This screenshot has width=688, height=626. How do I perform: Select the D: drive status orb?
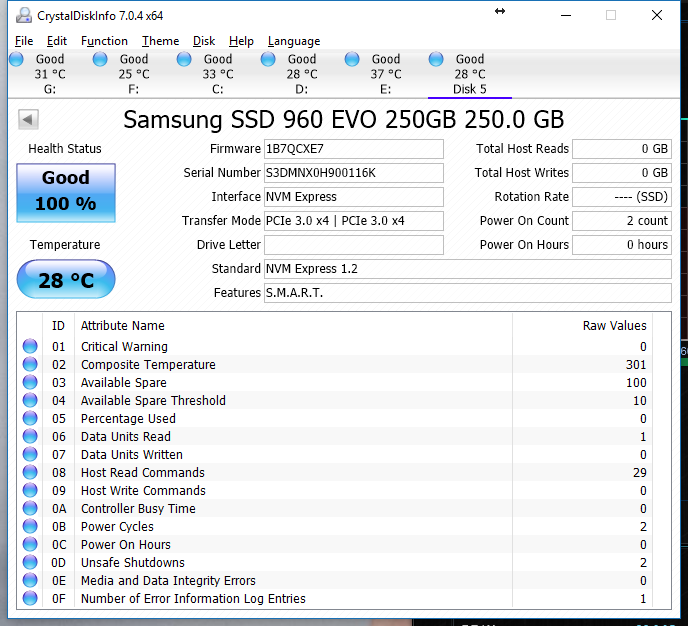[x=268, y=60]
